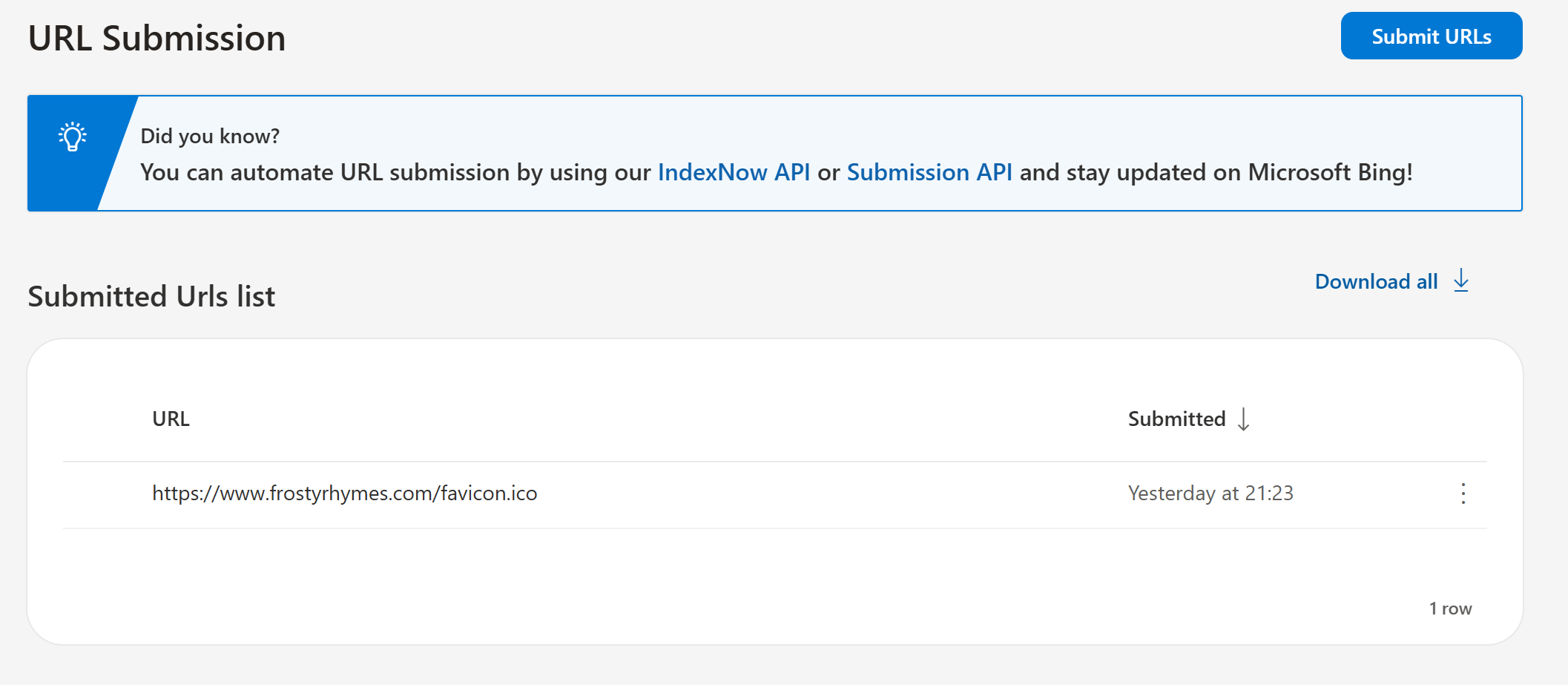This screenshot has height=685, width=1568.
Task: Click the Submit URLs button
Action: click(1431, 36)
